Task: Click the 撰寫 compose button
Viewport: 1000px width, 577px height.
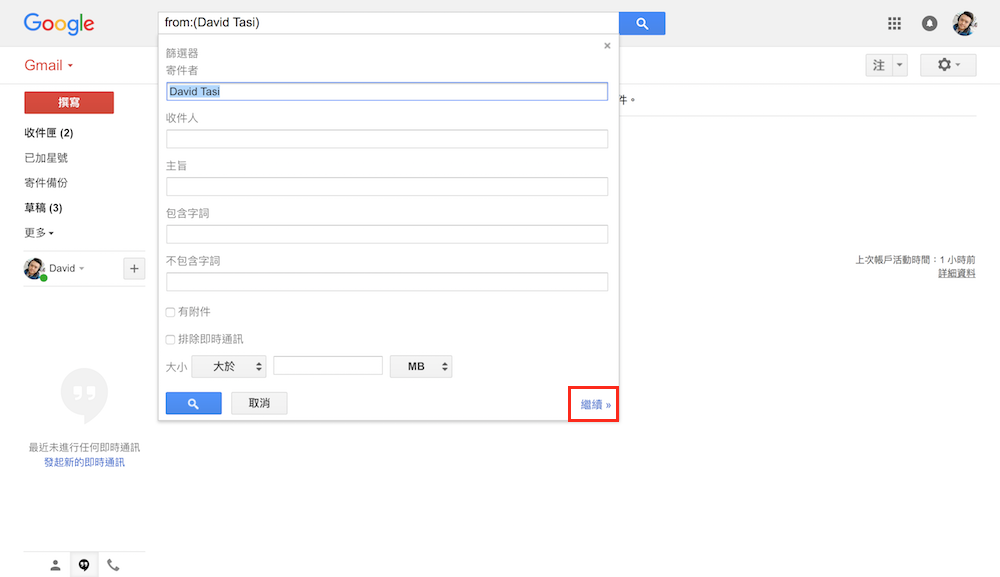Action: (69, 102)
